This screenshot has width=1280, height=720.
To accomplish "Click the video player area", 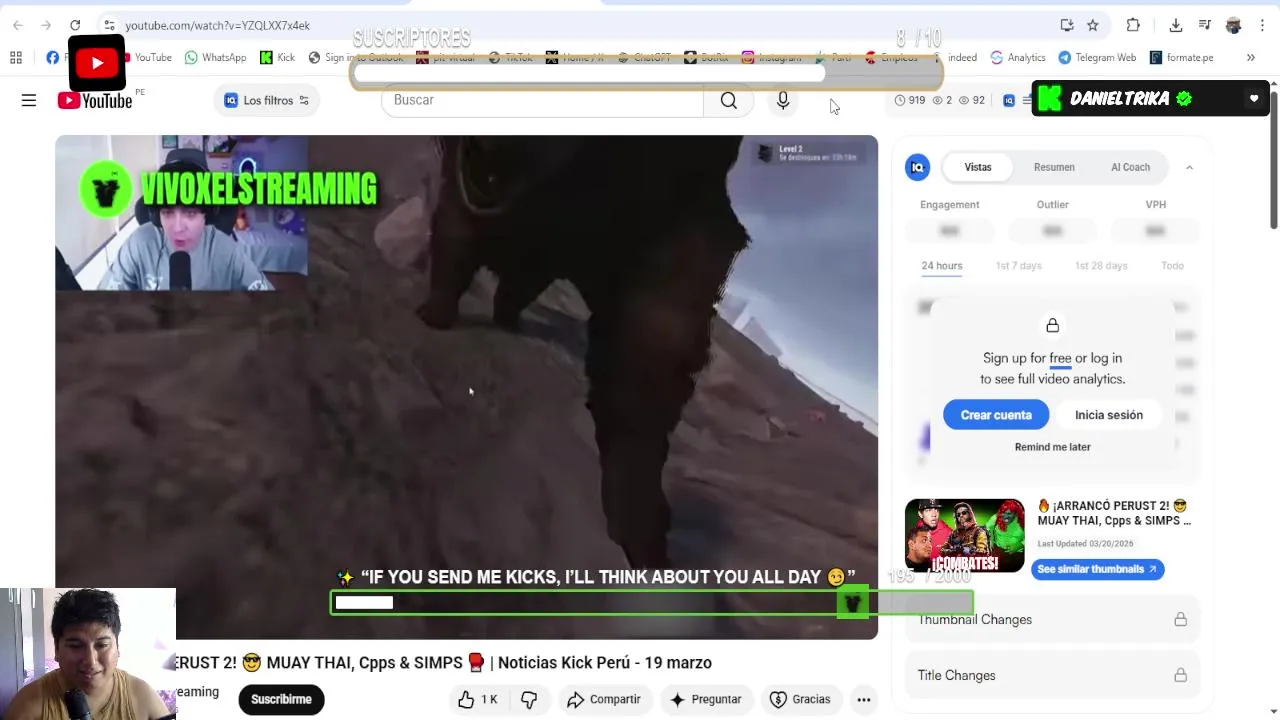I will [466, 387].
